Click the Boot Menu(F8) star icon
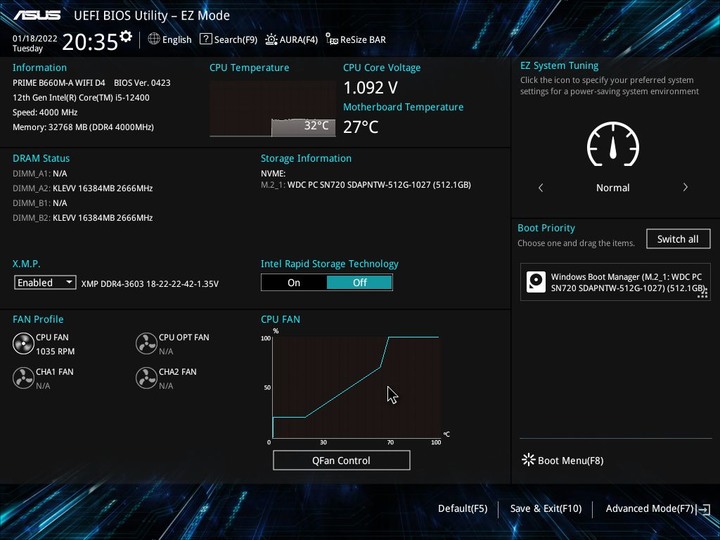Viewport: 720px width, 540px height. (x=529, y=460)
